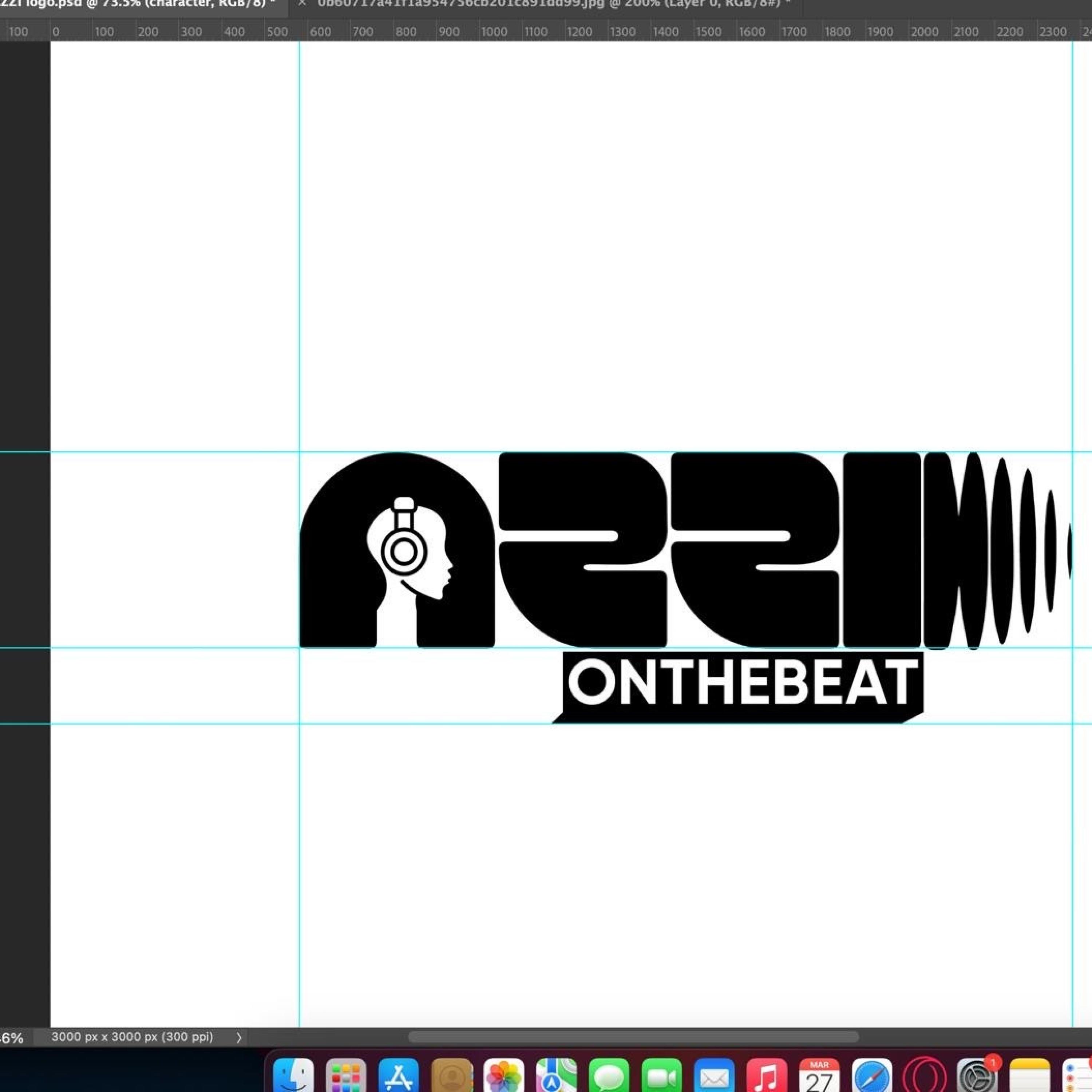The height and width of the screenshot is (1092, 1092).
Task: Open Launchpad from the dock
Action: (x=346, y=1073)
